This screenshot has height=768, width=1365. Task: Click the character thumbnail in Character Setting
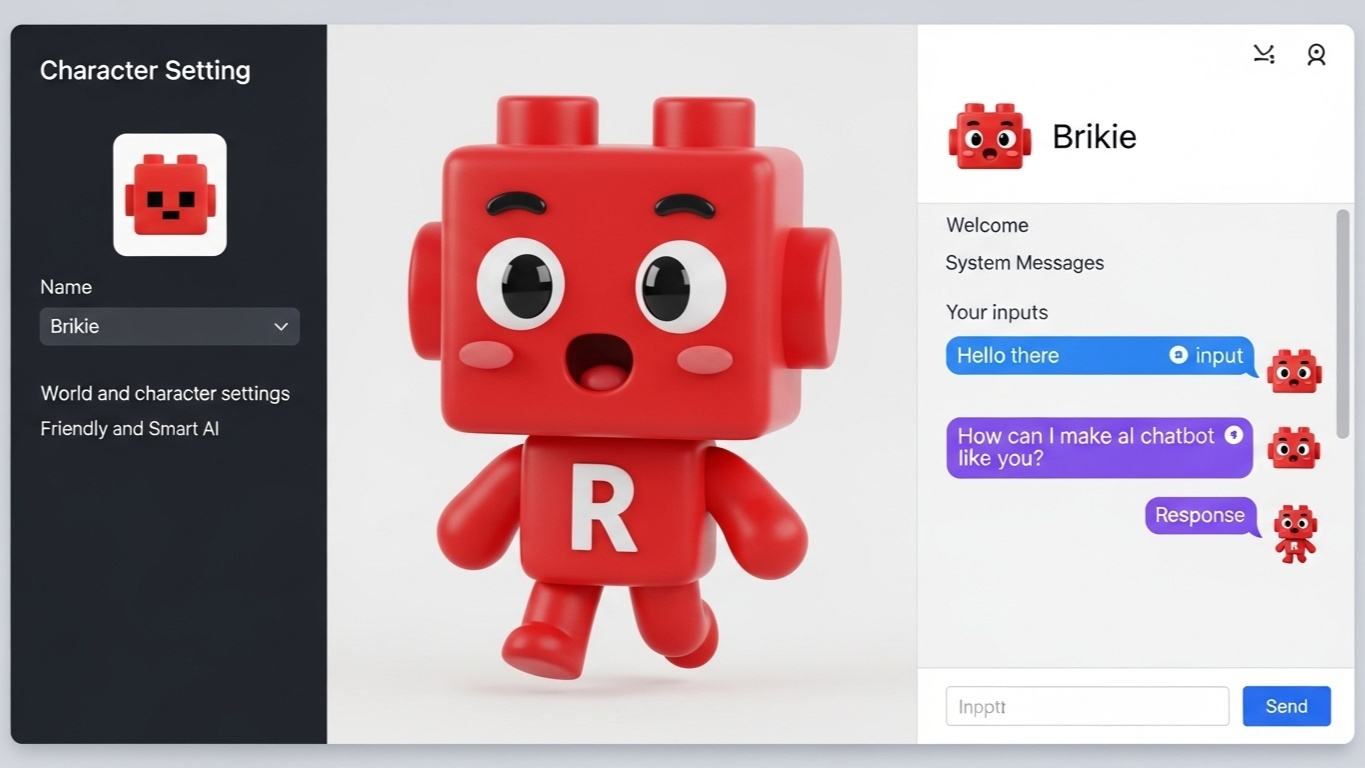(x=170, y=195)
